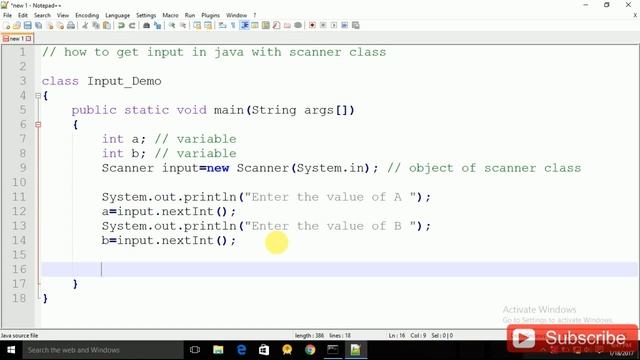Click 'Ln : 16' in the status bar
The image size is (640, 360).
[x=397, y=336]
